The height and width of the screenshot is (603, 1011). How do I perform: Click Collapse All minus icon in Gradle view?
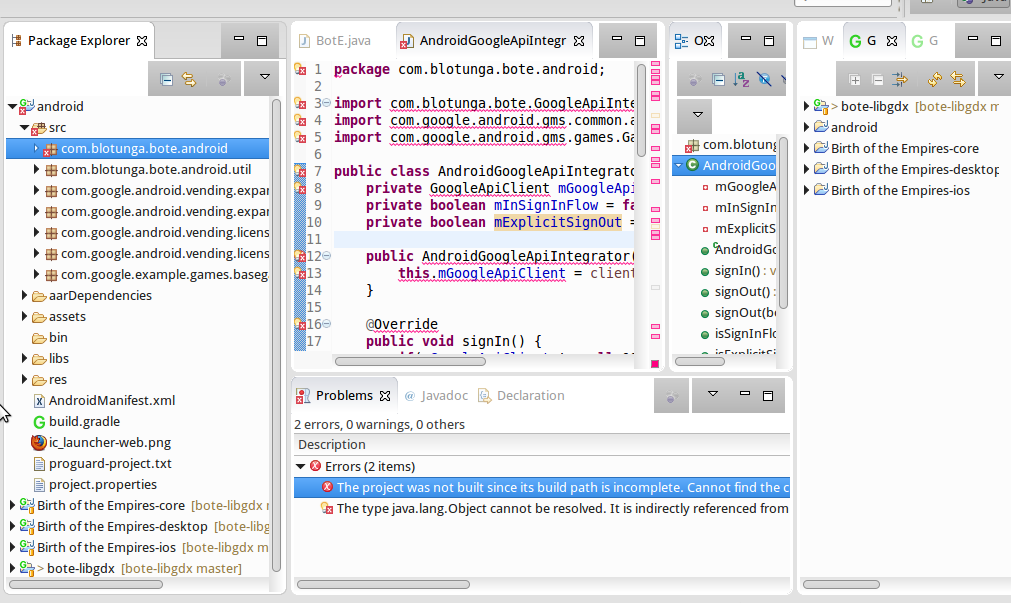[x=878, y=80]
